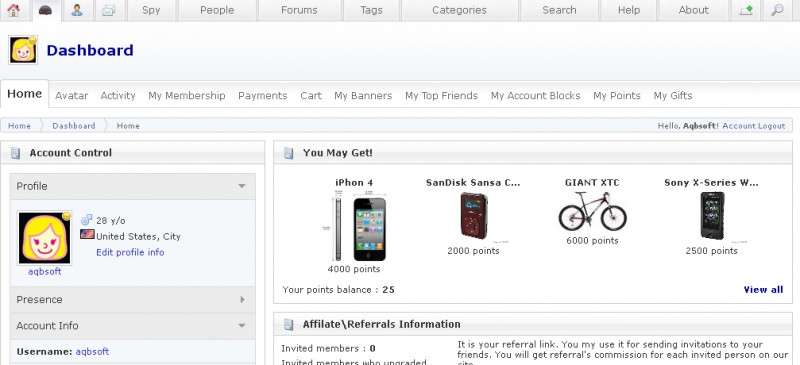Viewport: 800px width, 365px height.
Task: Open the profile person icon
Action: point(77,10)
